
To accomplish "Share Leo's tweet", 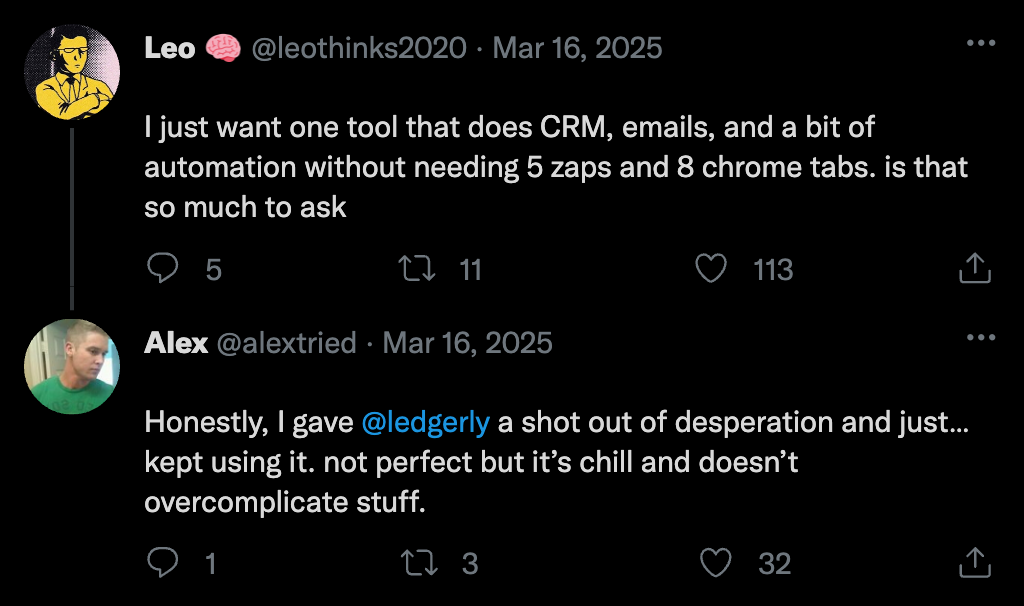I will coord(974,267).
